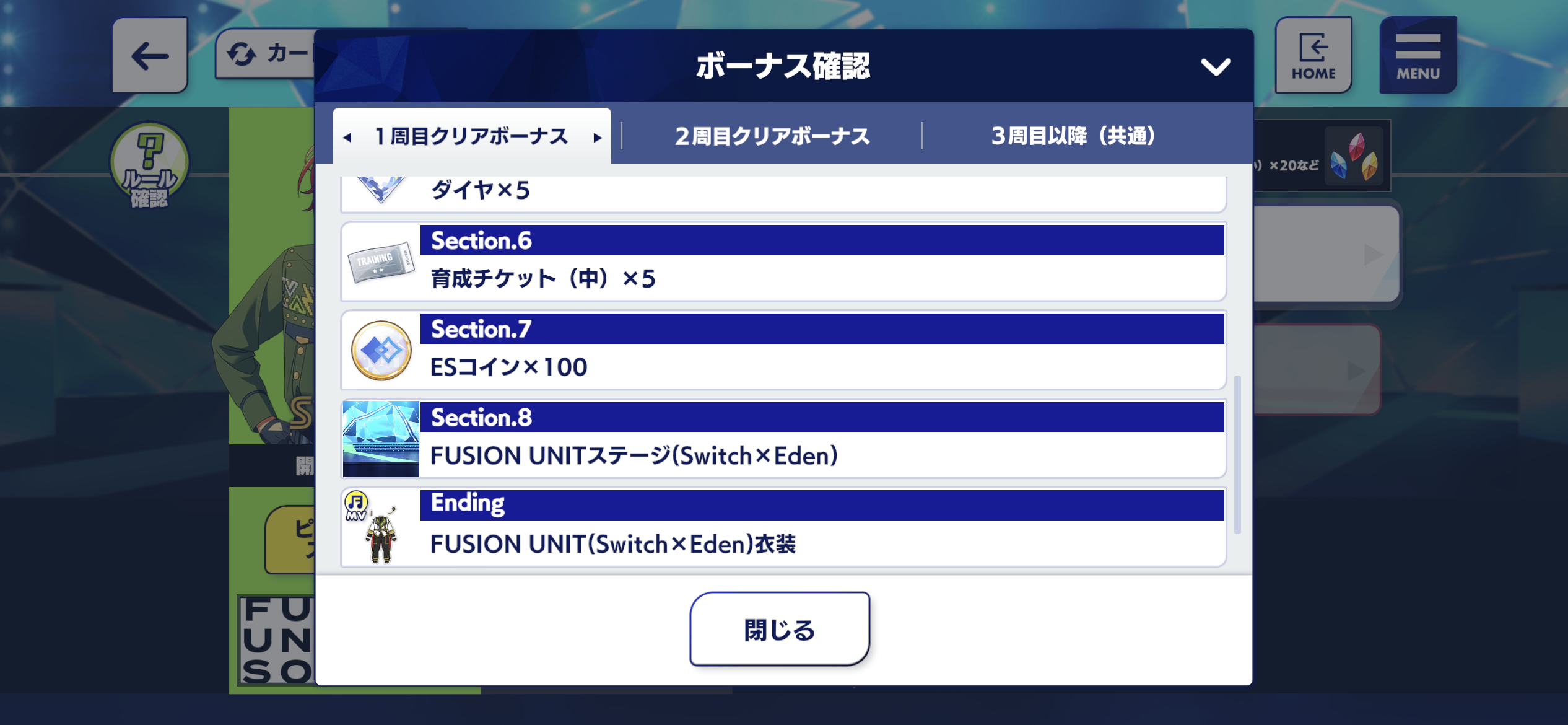Click the left arrow on first-lap tab
This screenshot has height=725, width=1568.
(x=347, y=138)
